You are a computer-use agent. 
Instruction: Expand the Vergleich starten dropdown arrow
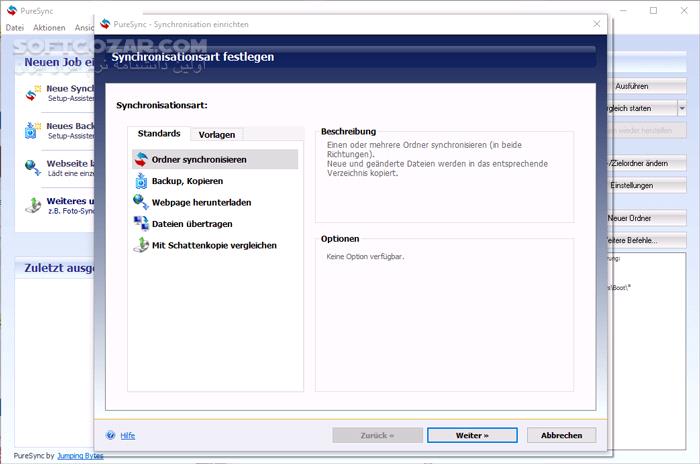(682, 108)
